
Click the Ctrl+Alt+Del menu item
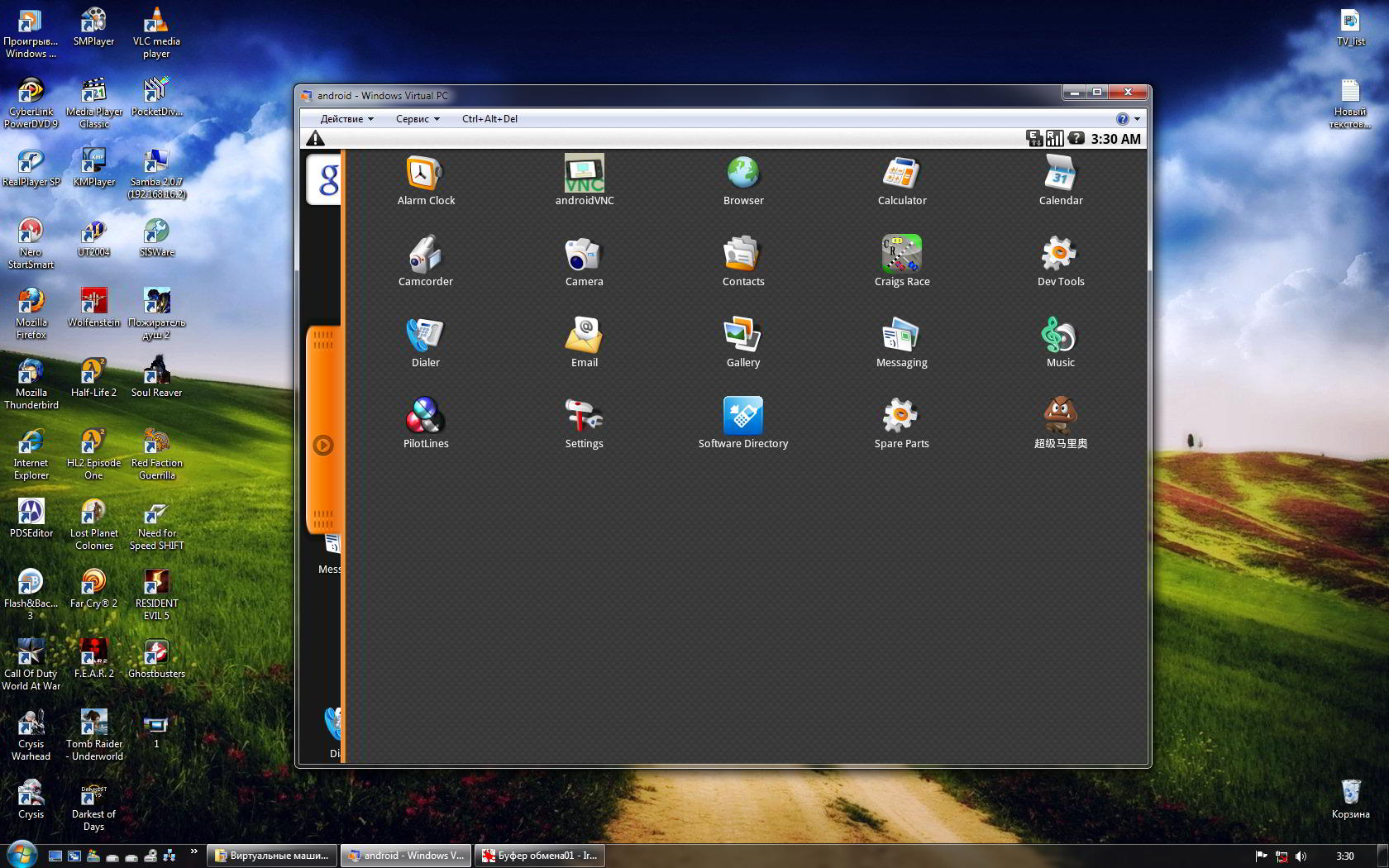(x=489, y=119)
